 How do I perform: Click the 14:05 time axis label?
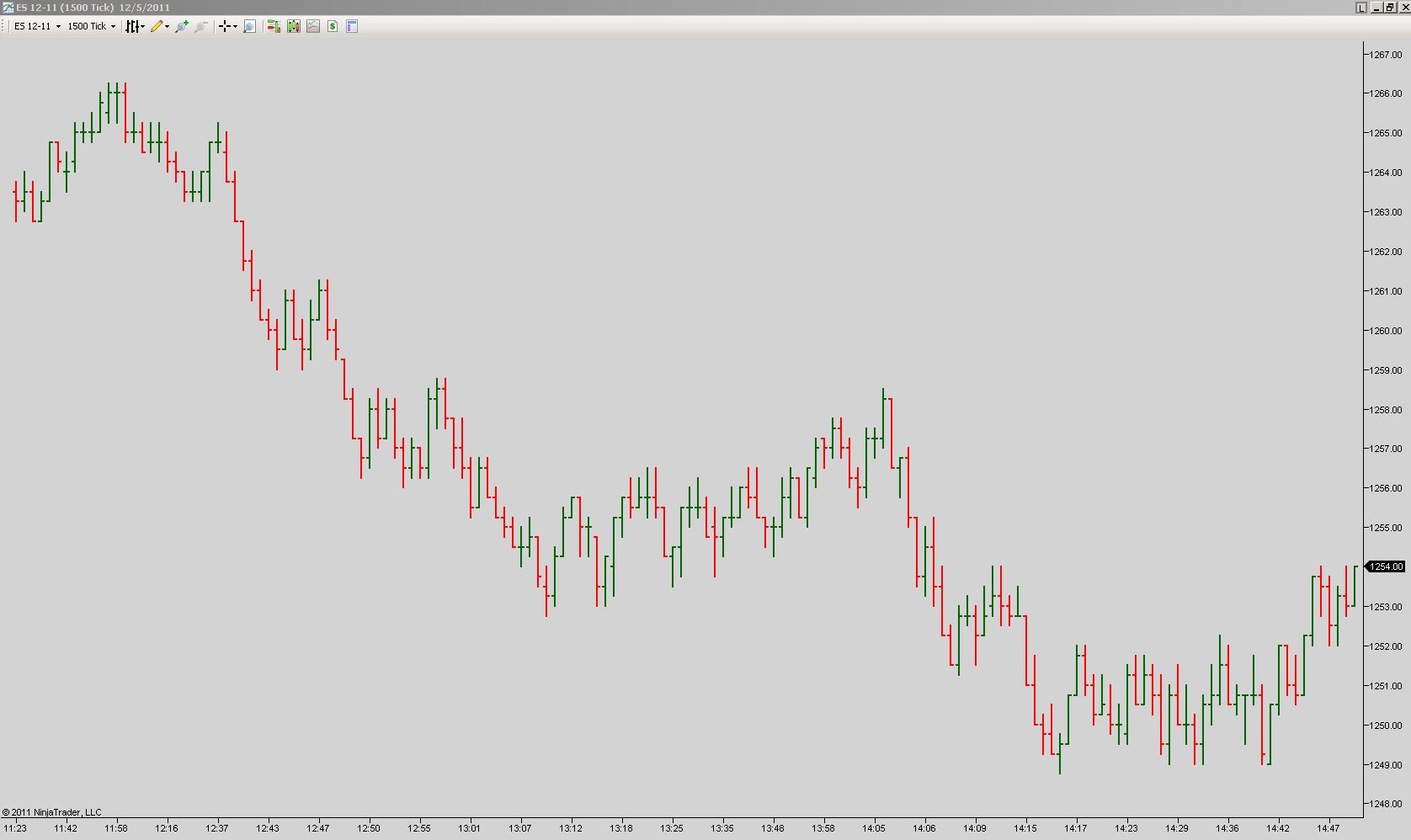click(874, 828)
